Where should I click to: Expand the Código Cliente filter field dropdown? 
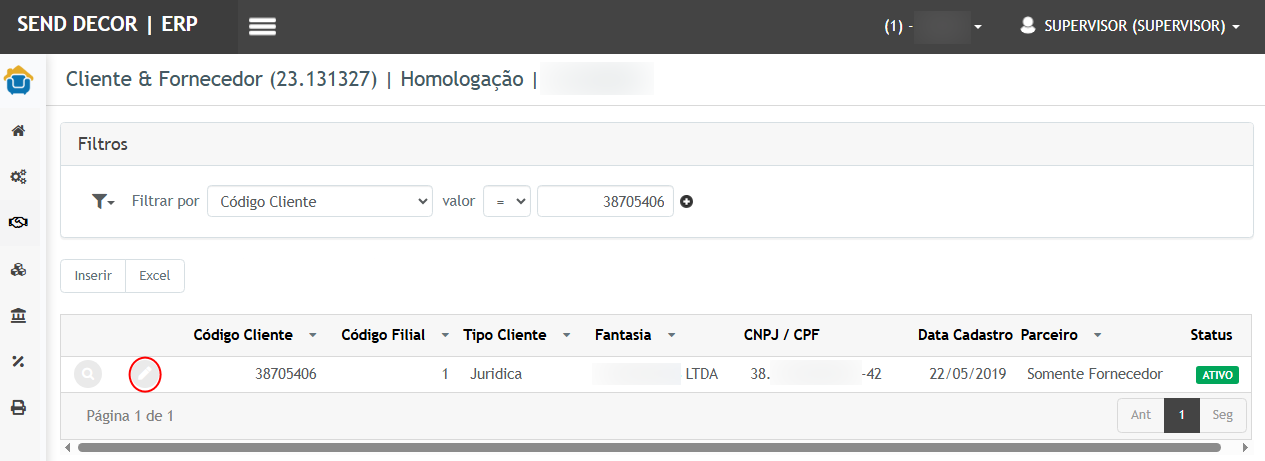(319, 202)
